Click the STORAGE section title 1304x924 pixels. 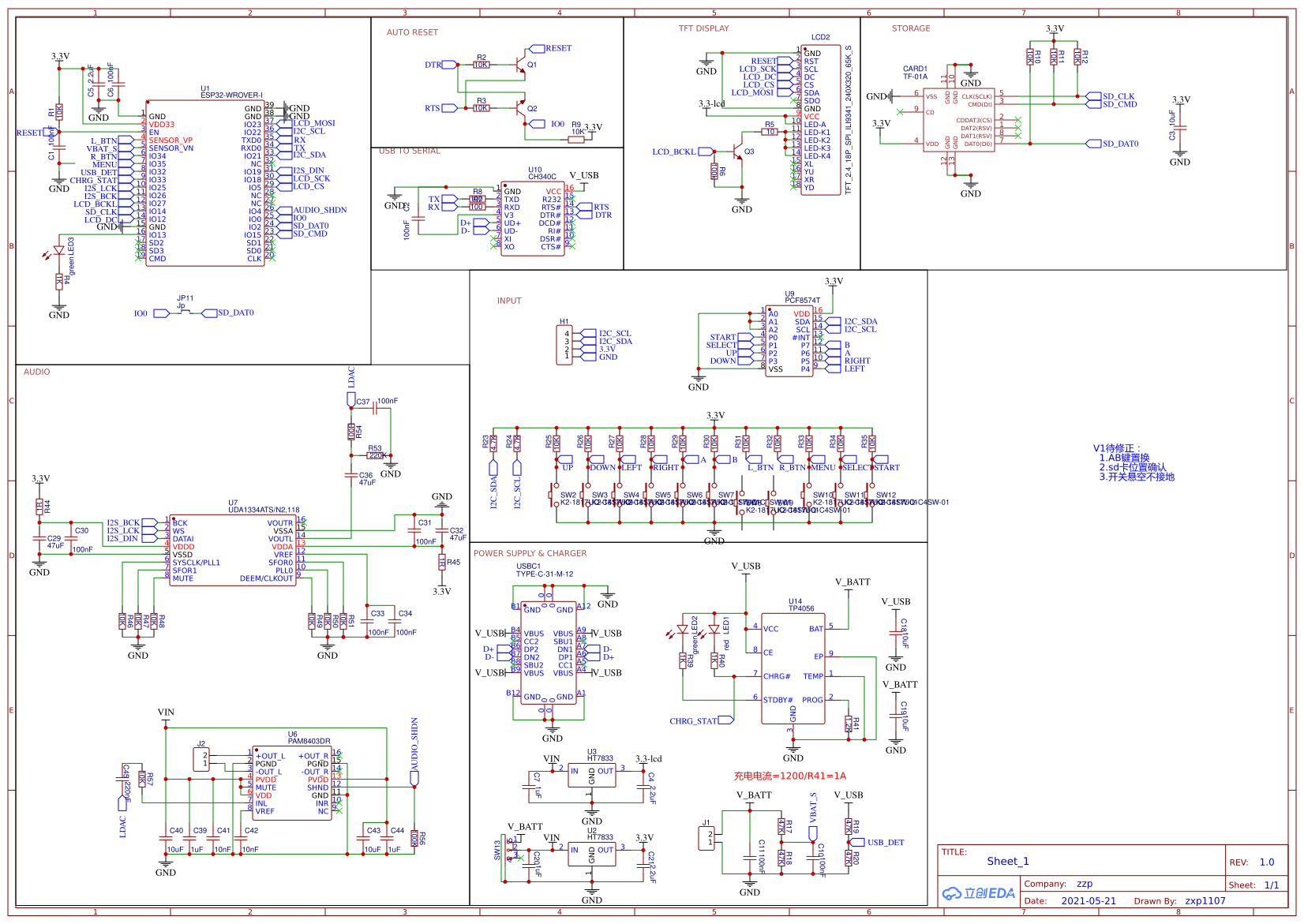(911, 28)
